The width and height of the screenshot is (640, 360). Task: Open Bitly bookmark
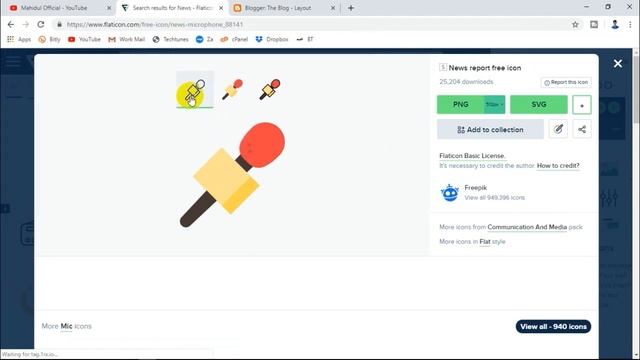click(49, 39)
